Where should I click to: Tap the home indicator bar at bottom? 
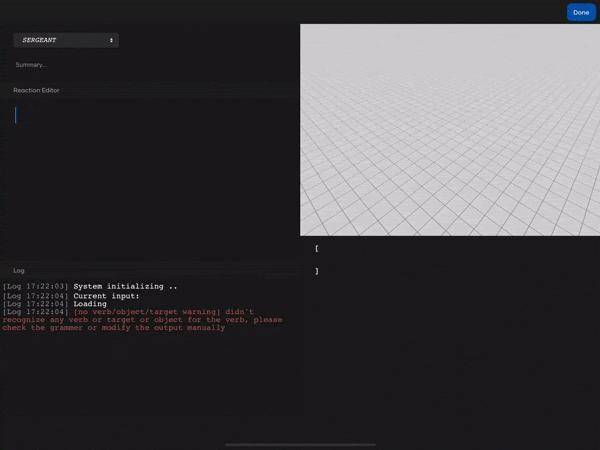click(300, 444)
